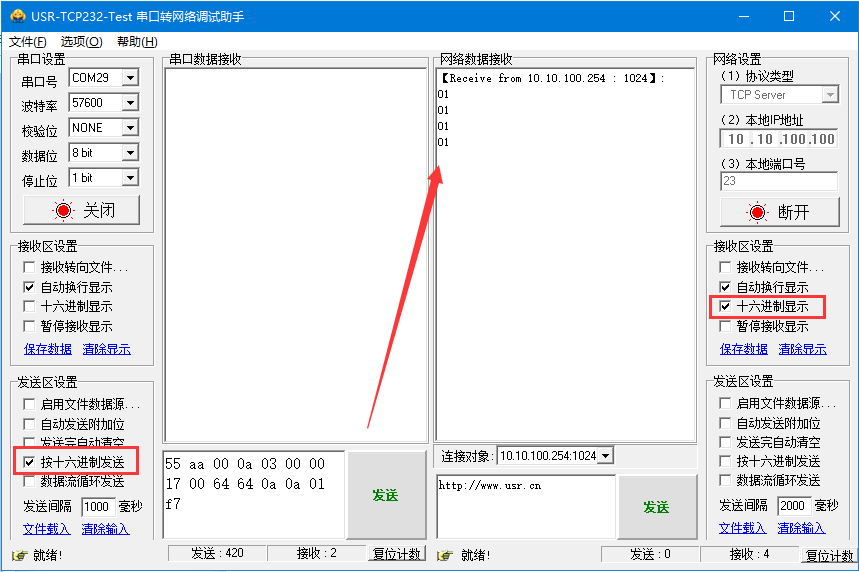The image size is (859, 572).
Task: Open the 文件(F) menu
Action: click(x=27, y=42)
